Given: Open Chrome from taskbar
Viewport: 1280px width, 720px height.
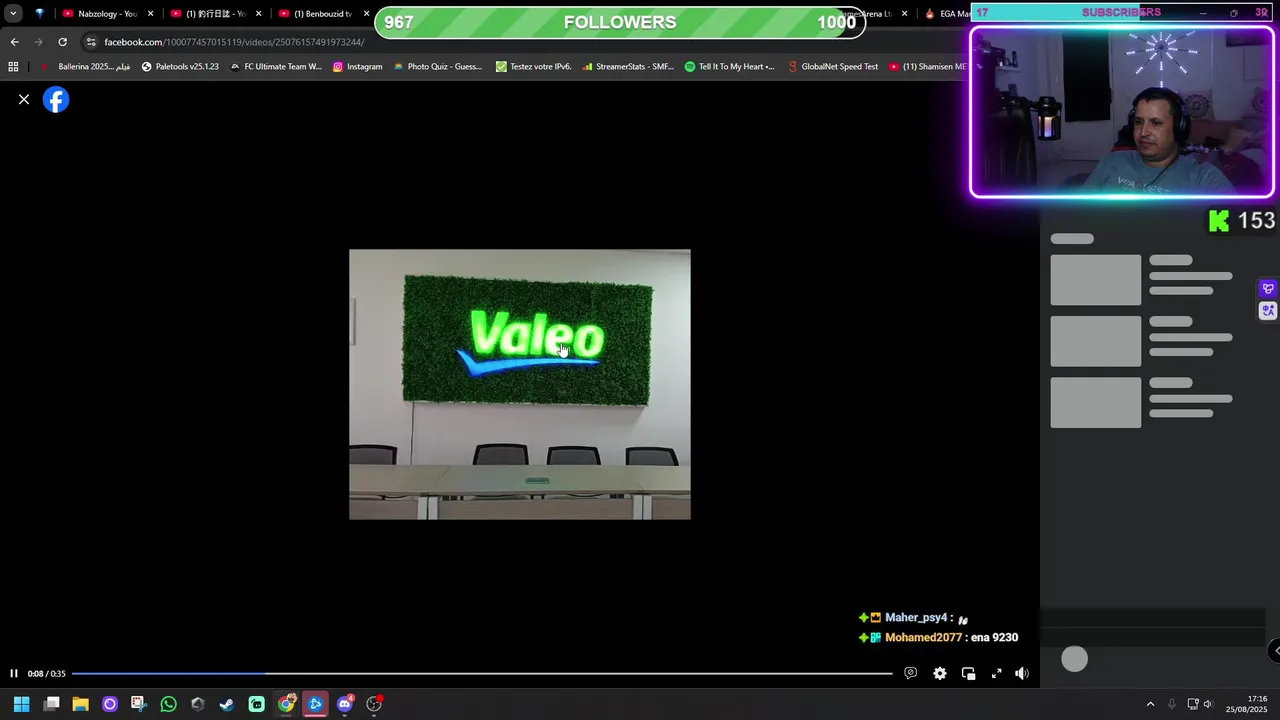Looking at the screenshot, I should [287, 704].
